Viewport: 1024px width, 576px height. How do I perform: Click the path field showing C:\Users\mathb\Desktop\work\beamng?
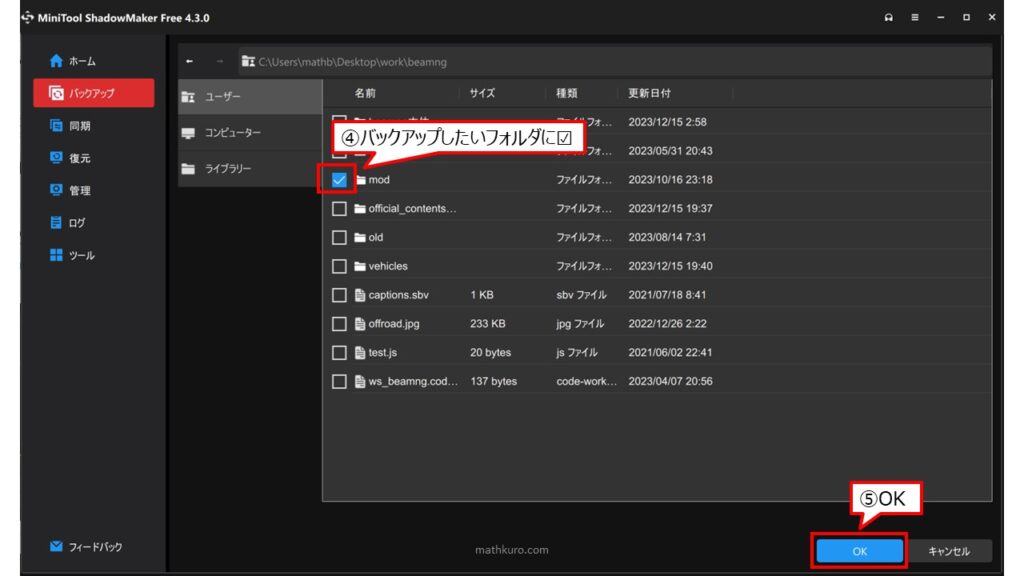(615, 62)
